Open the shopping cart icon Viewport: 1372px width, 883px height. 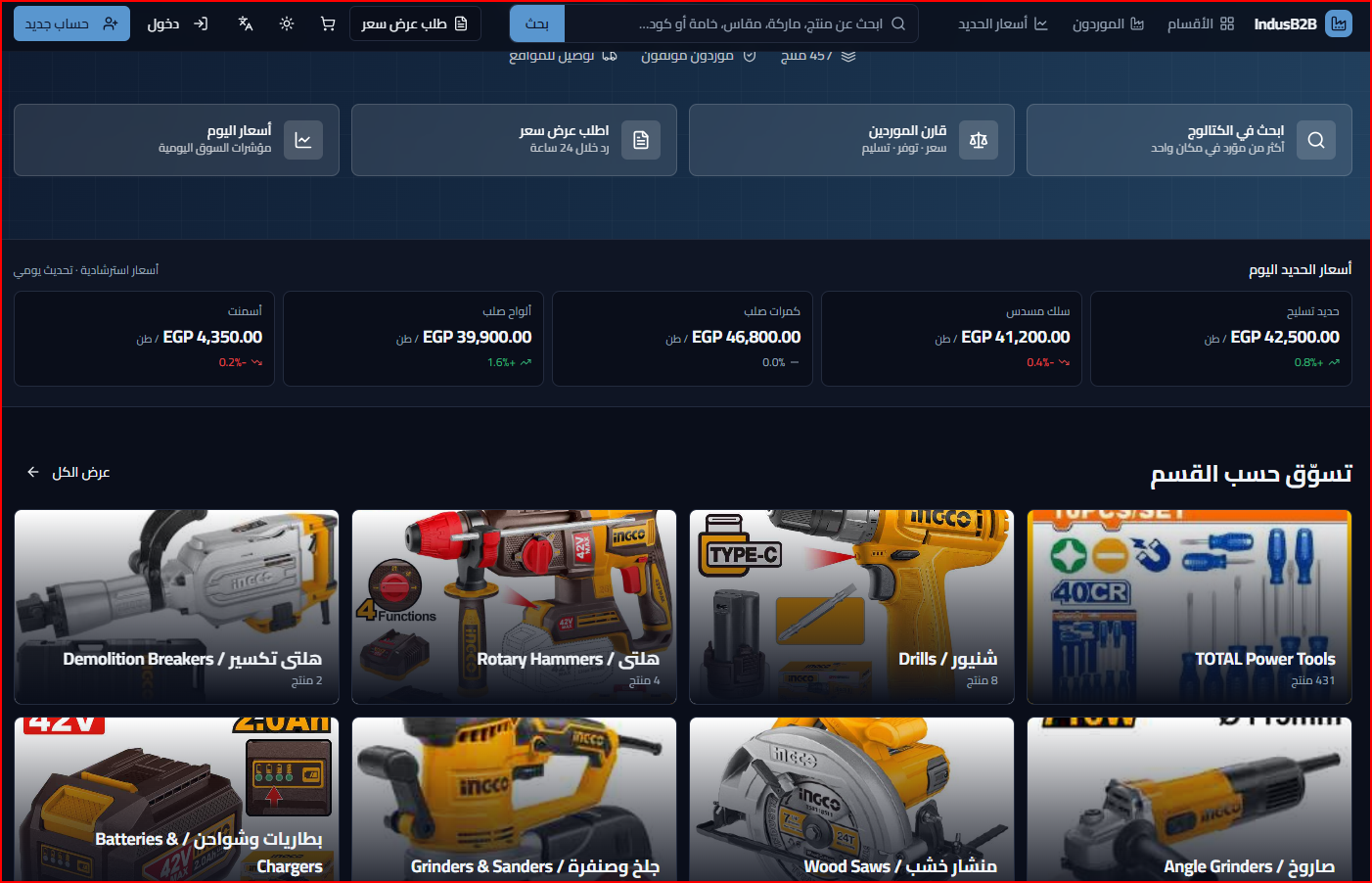[328, 23]
